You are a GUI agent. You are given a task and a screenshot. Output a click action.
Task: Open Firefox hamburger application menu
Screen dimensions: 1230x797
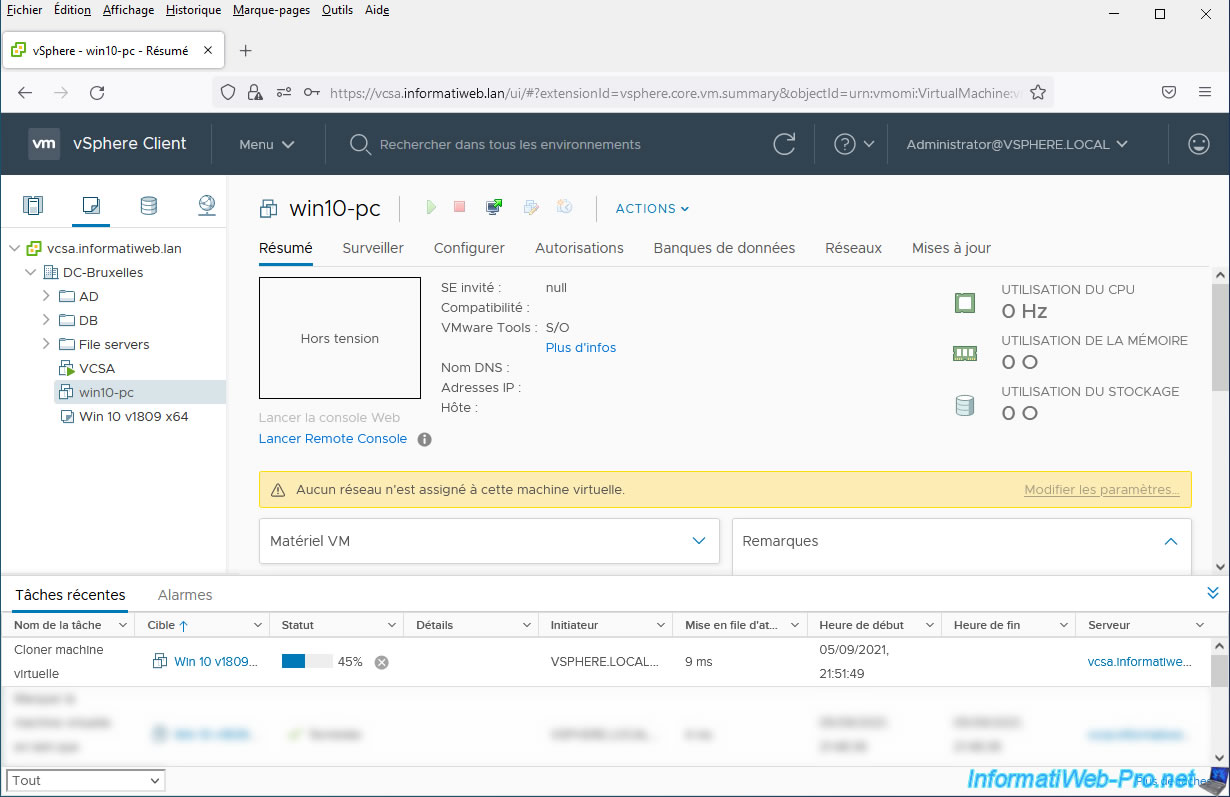click(1205, 92)
